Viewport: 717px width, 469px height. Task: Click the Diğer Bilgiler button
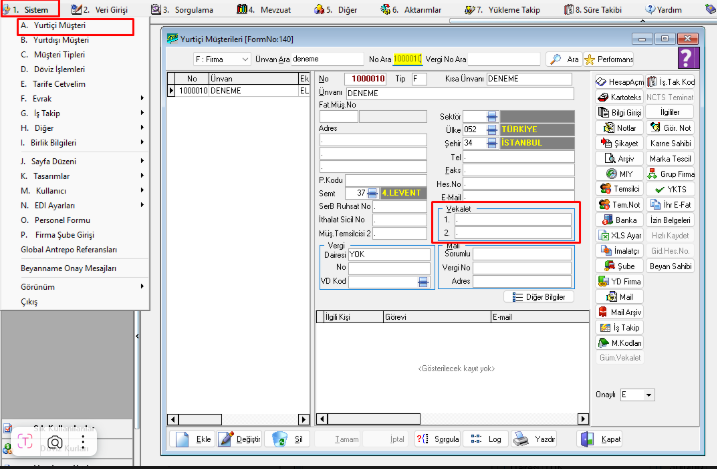tap(540, 297)
